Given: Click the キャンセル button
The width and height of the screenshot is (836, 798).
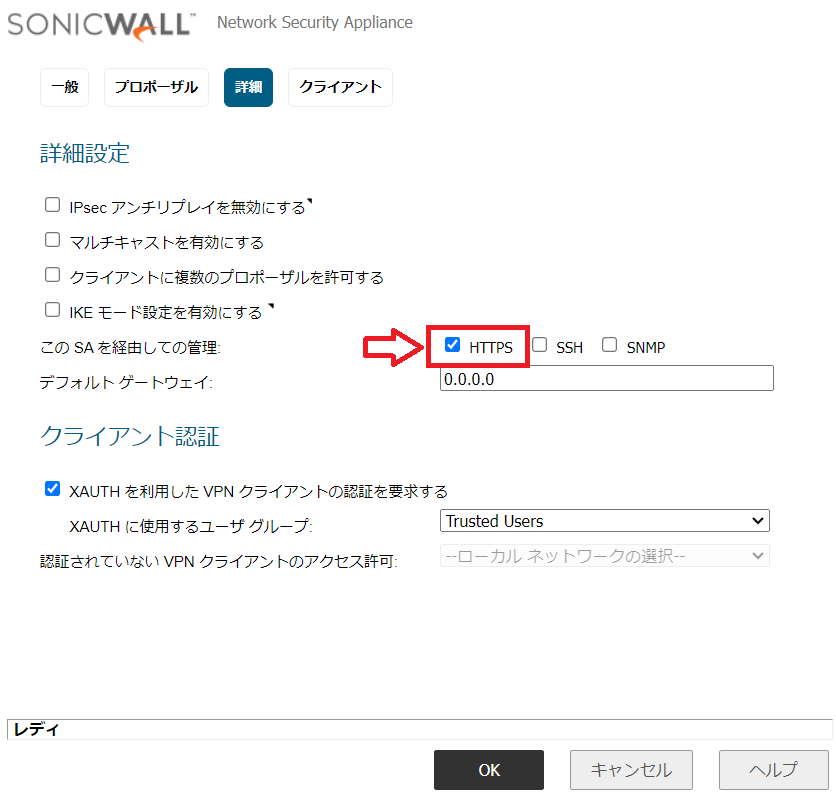Looking at the screenshot, I should point(631,770).
